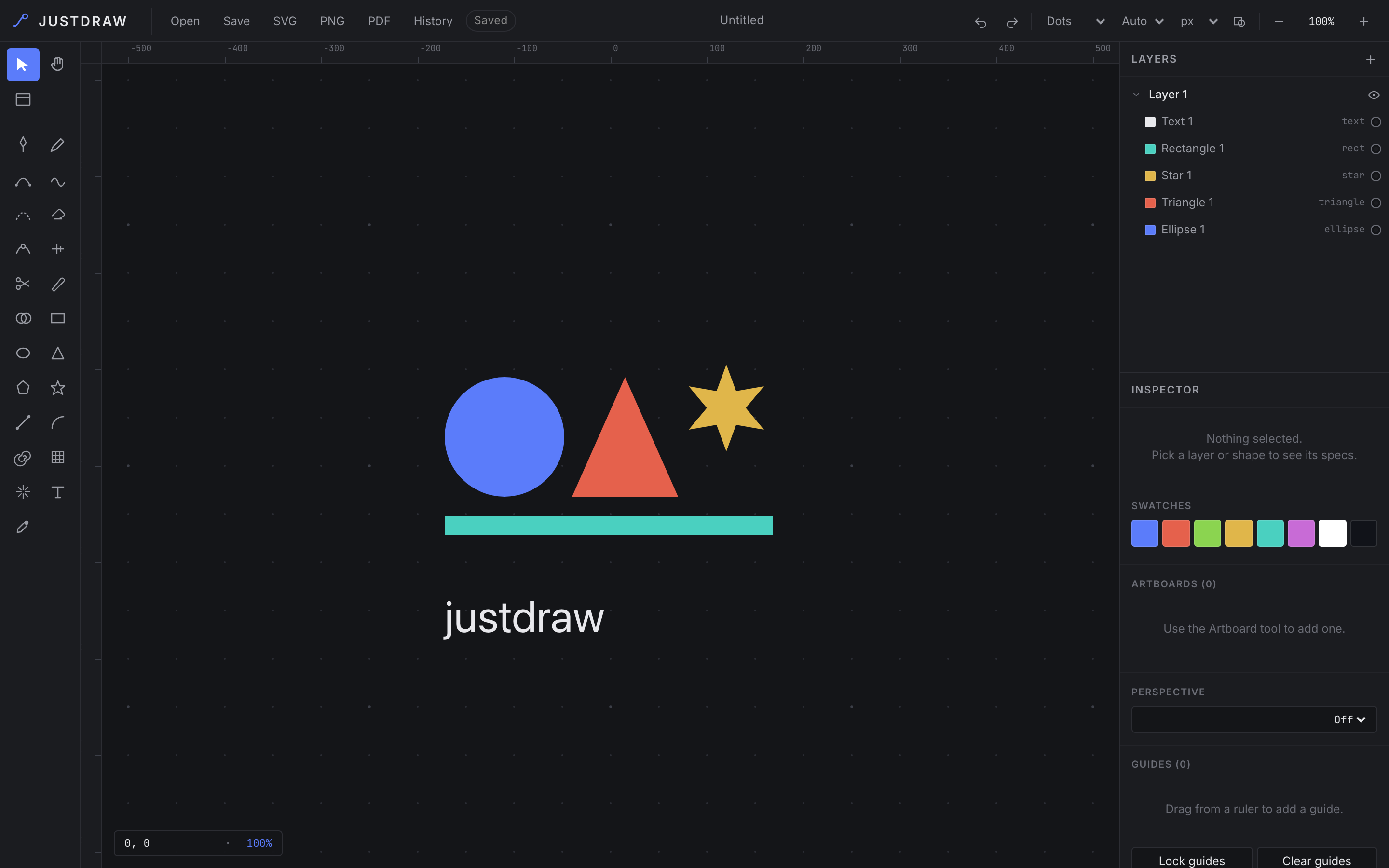This screenshot has width=1389, height=868.
Task: Pick the purple swatch
Action: point(1301,533)
